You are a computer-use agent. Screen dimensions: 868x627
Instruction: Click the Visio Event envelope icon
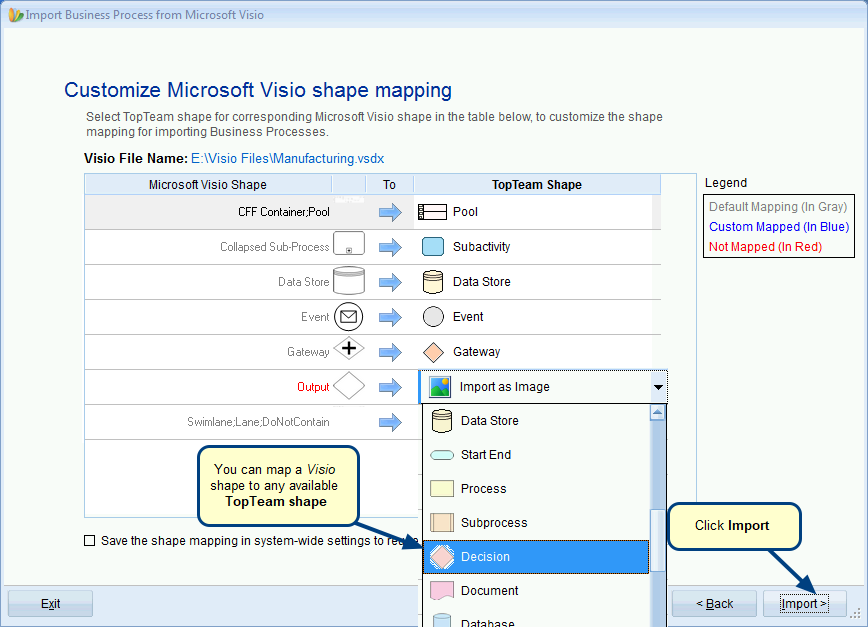click(x=349, y=317)
